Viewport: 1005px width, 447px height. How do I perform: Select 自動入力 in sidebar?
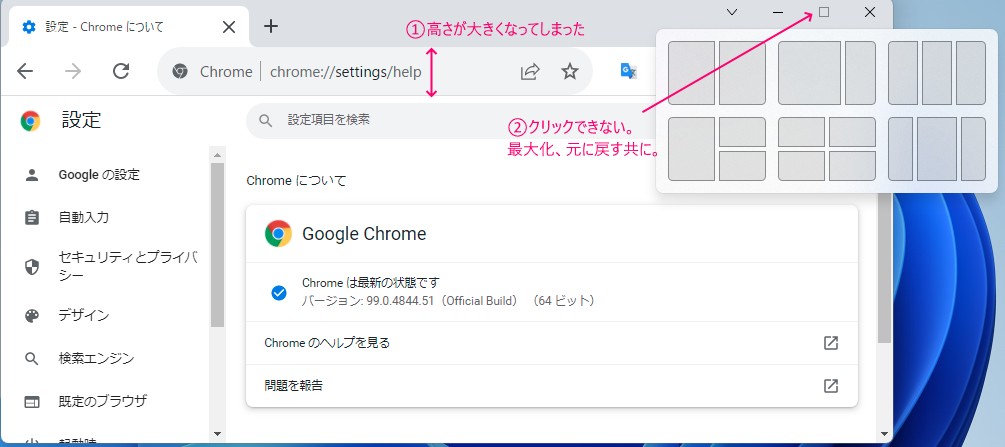tap(83, 217)
